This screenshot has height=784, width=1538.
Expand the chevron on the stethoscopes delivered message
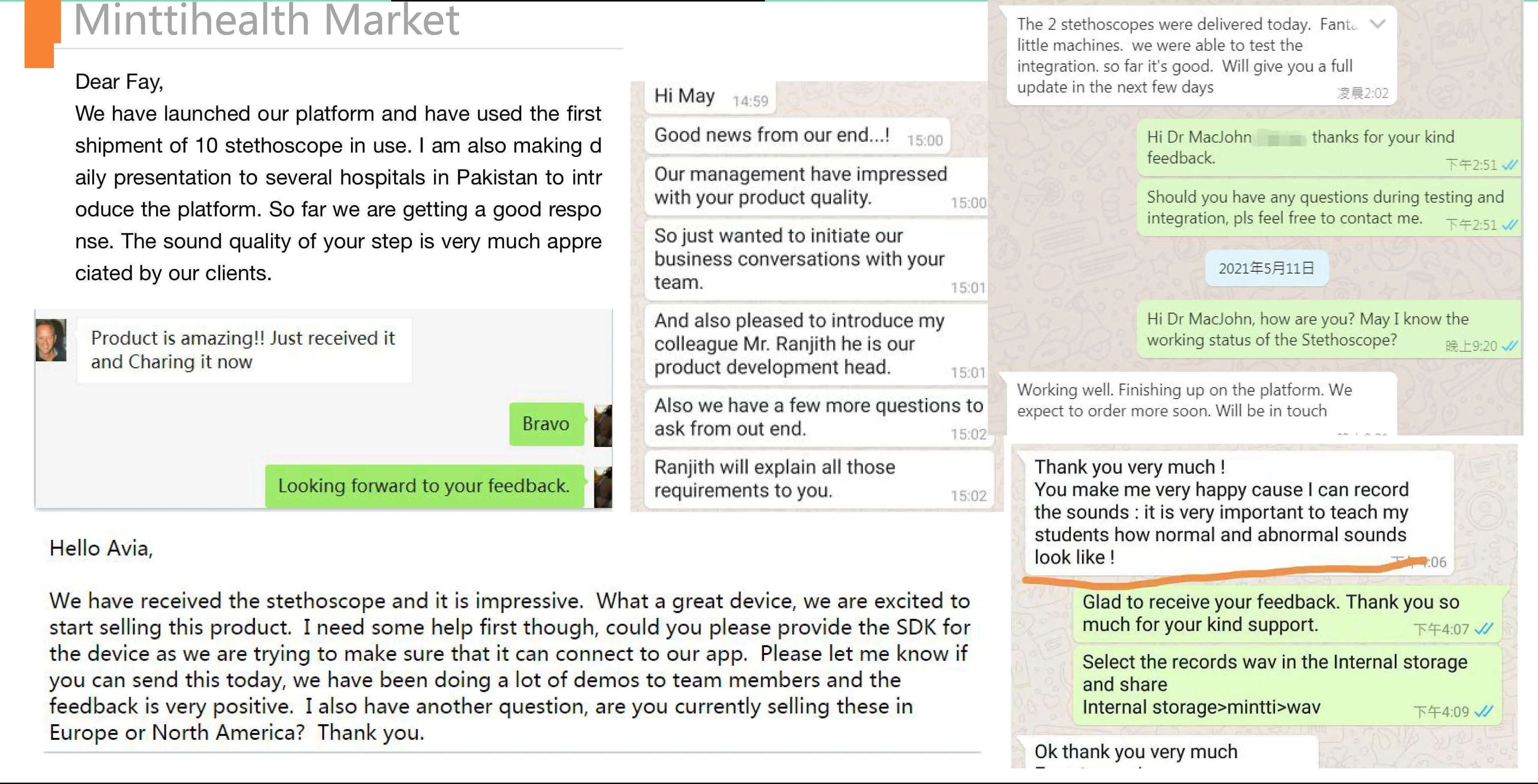tap(1377, 24)
